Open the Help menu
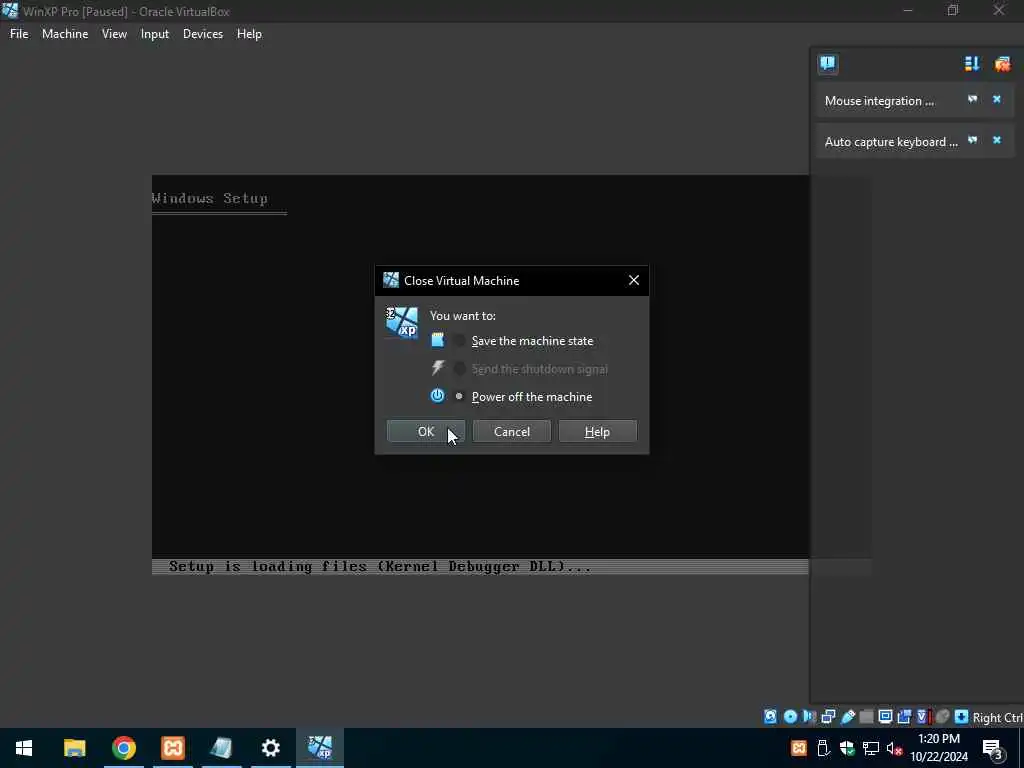 click(x=249, y=34)
